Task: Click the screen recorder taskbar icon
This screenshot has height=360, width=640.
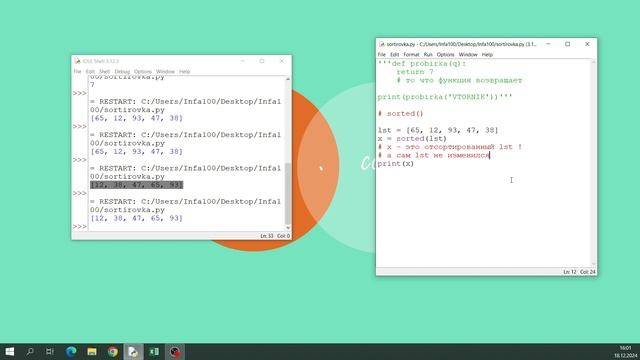Action: [x=175, y=351]
